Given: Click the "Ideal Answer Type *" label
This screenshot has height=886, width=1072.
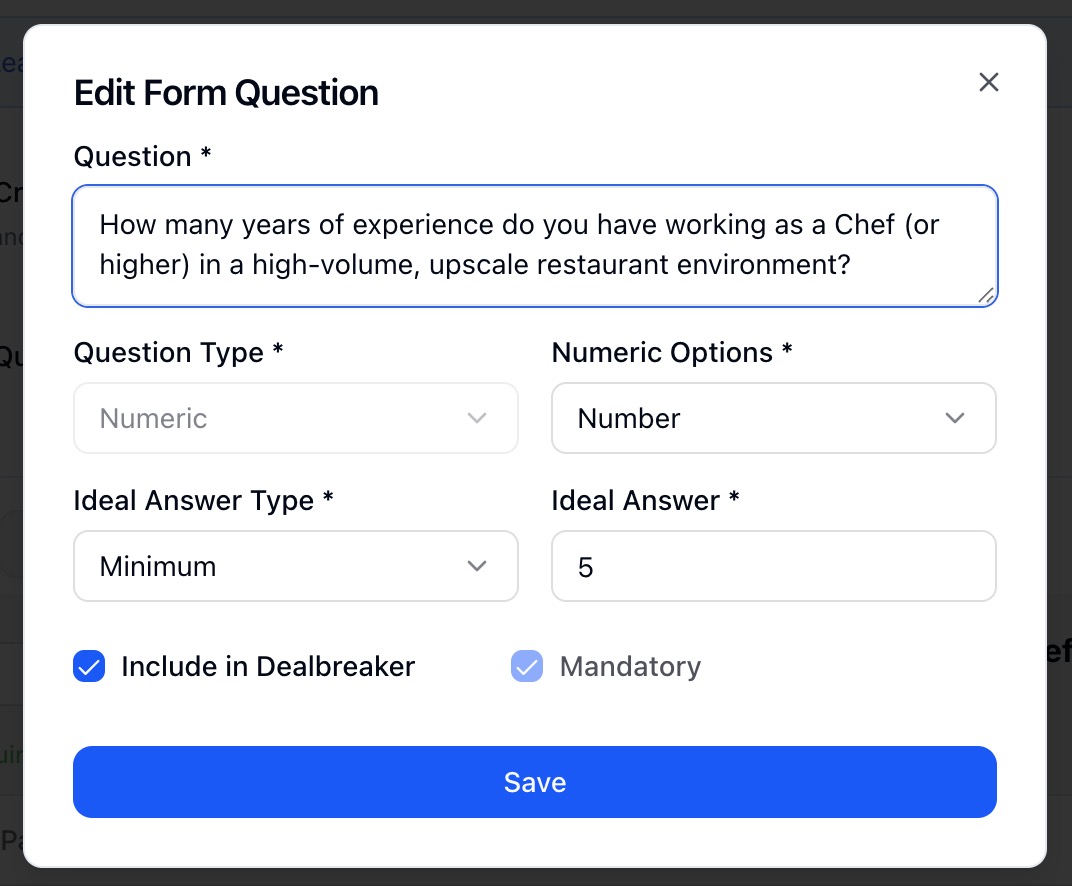Looking at the screenshot, I should tap(203, 501).
